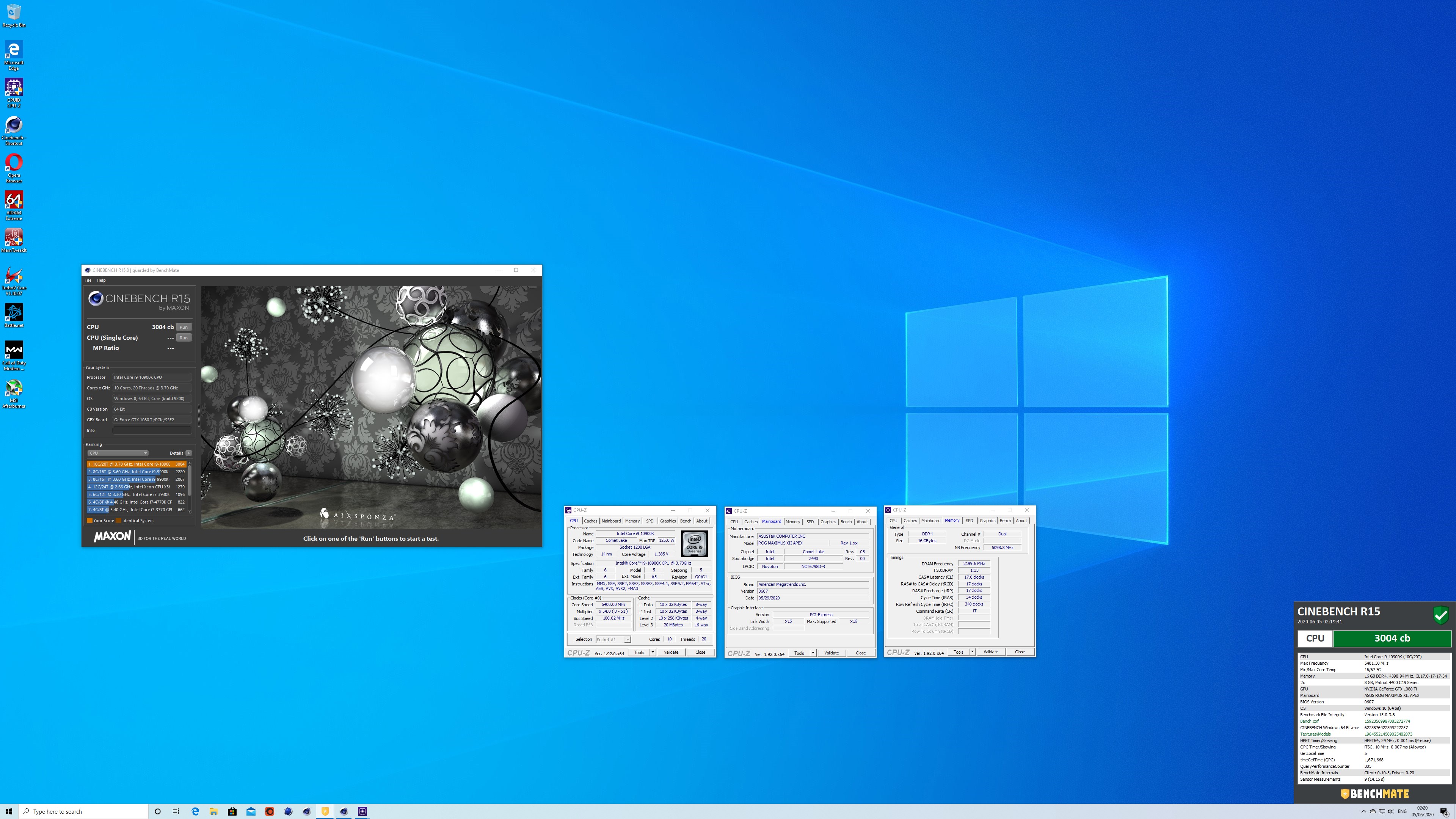Click Tools button in Memory CPU-Z window

[x=959, y=652]
